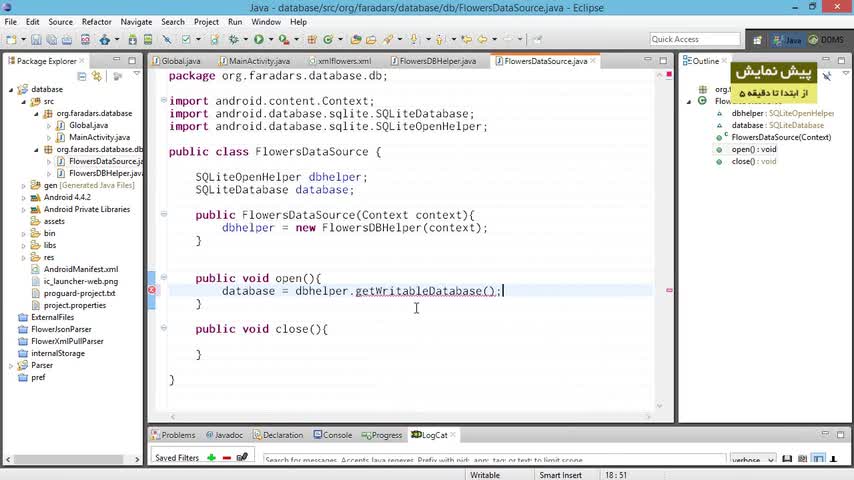Open the Declaration view tab
854x480 pixels.
pos(278,435)
